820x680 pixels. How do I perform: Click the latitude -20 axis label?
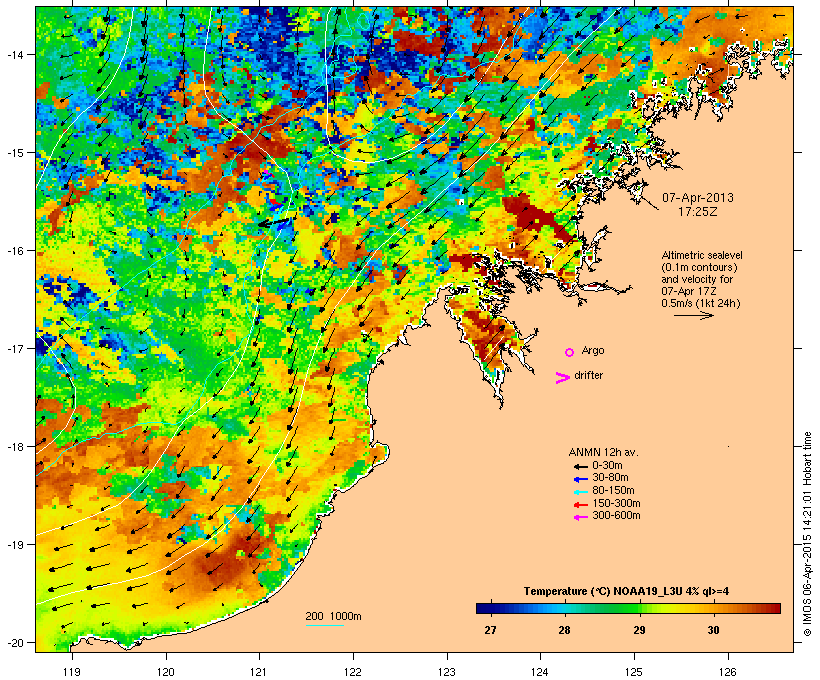(x=15, y=642)
